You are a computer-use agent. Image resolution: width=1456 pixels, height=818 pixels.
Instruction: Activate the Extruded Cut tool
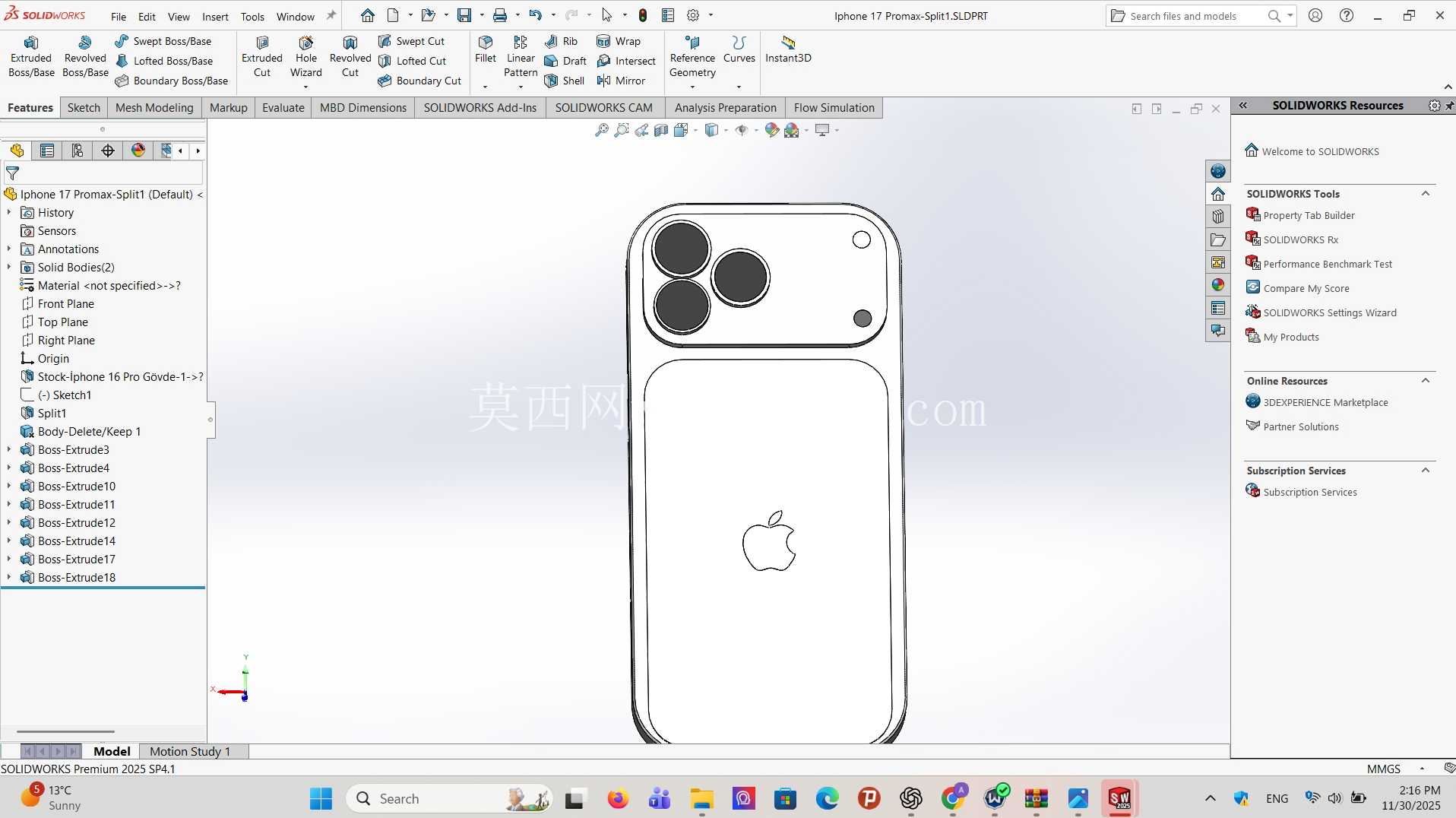click(x=262, y=57)
